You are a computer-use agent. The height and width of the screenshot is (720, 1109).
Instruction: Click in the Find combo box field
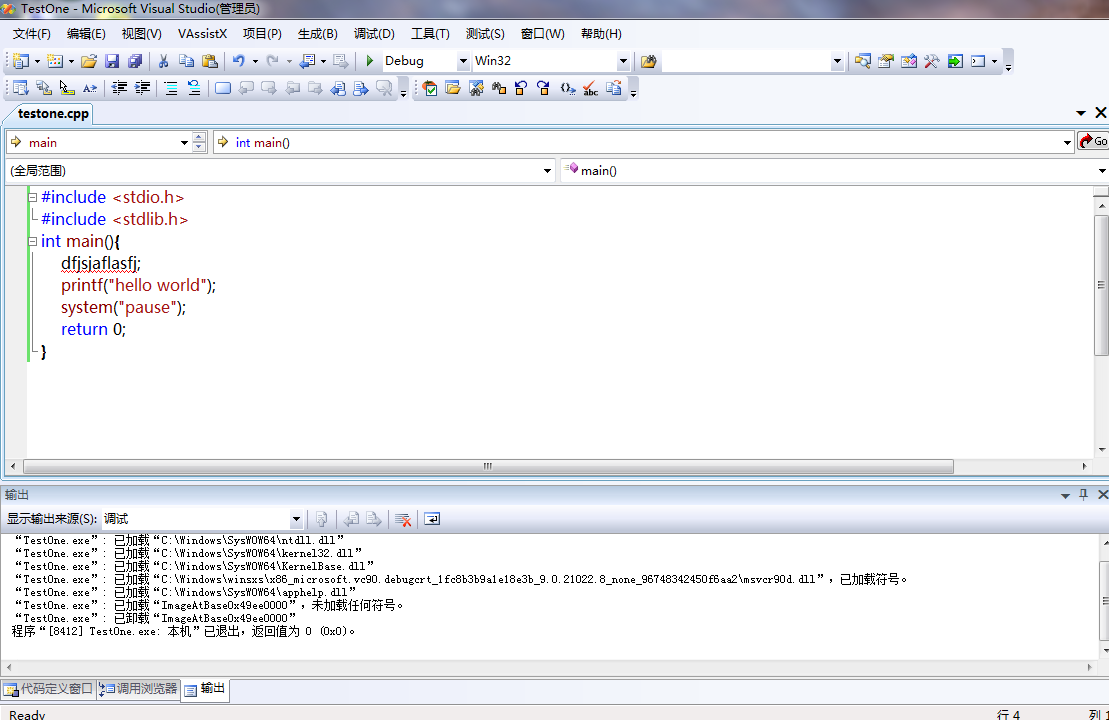[746, 61]
